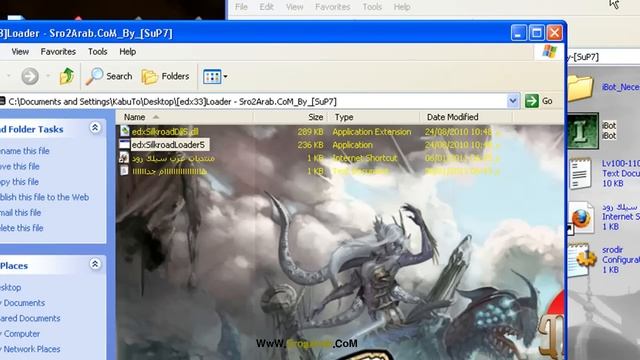Open Edit menu in background window
This screenshot has width=640, height=360.
267,7
